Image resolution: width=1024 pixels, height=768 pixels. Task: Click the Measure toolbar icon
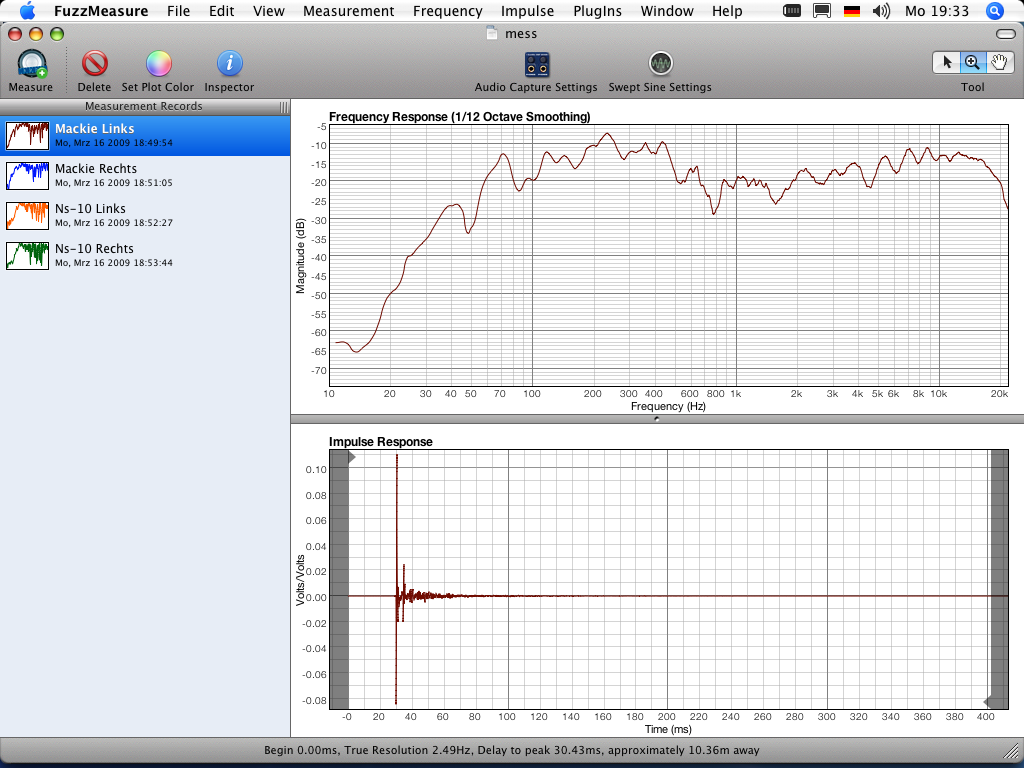[x=31, y=65]
